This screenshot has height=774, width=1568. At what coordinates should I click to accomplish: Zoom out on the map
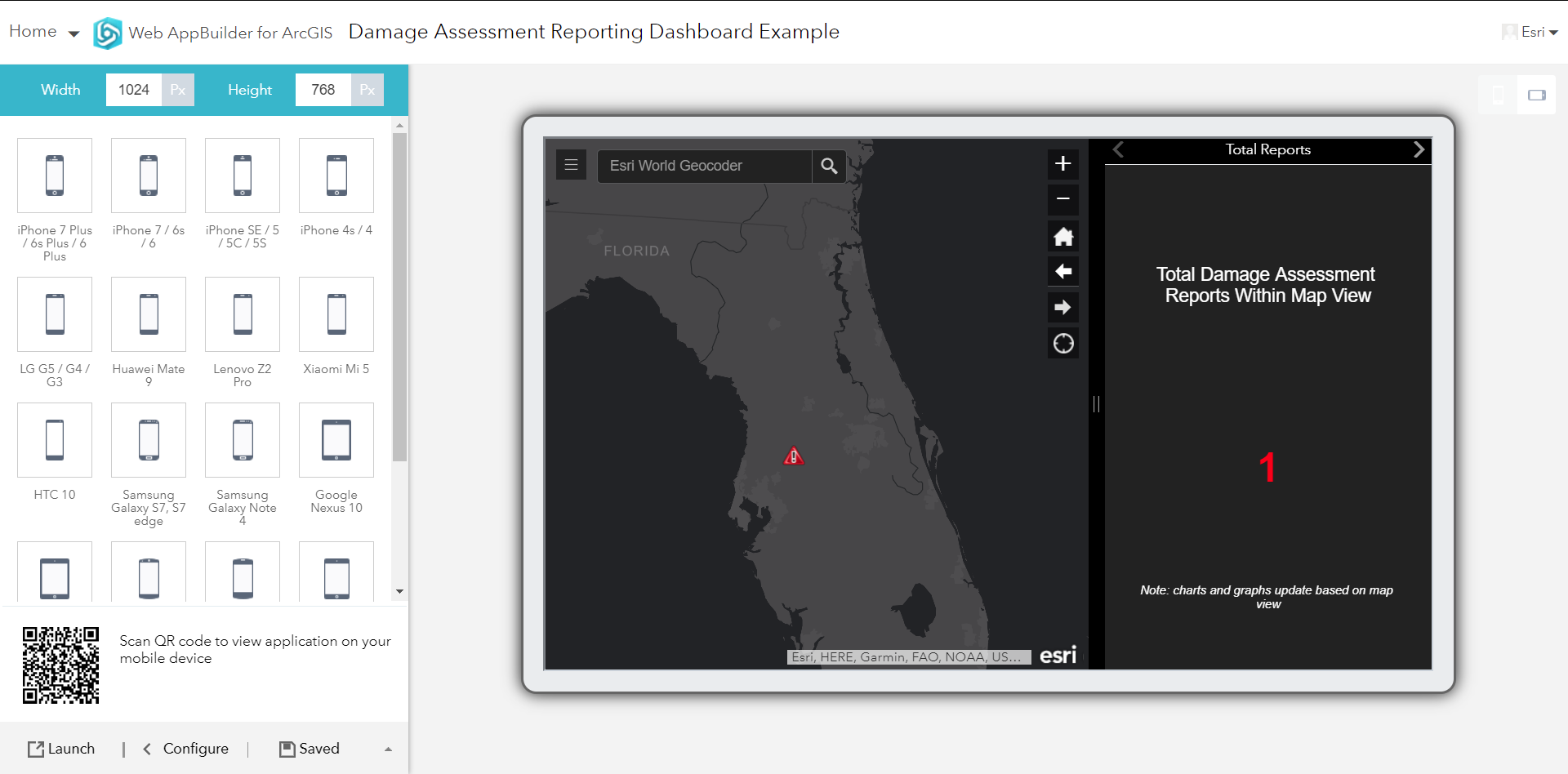[x=1063, y=199]
